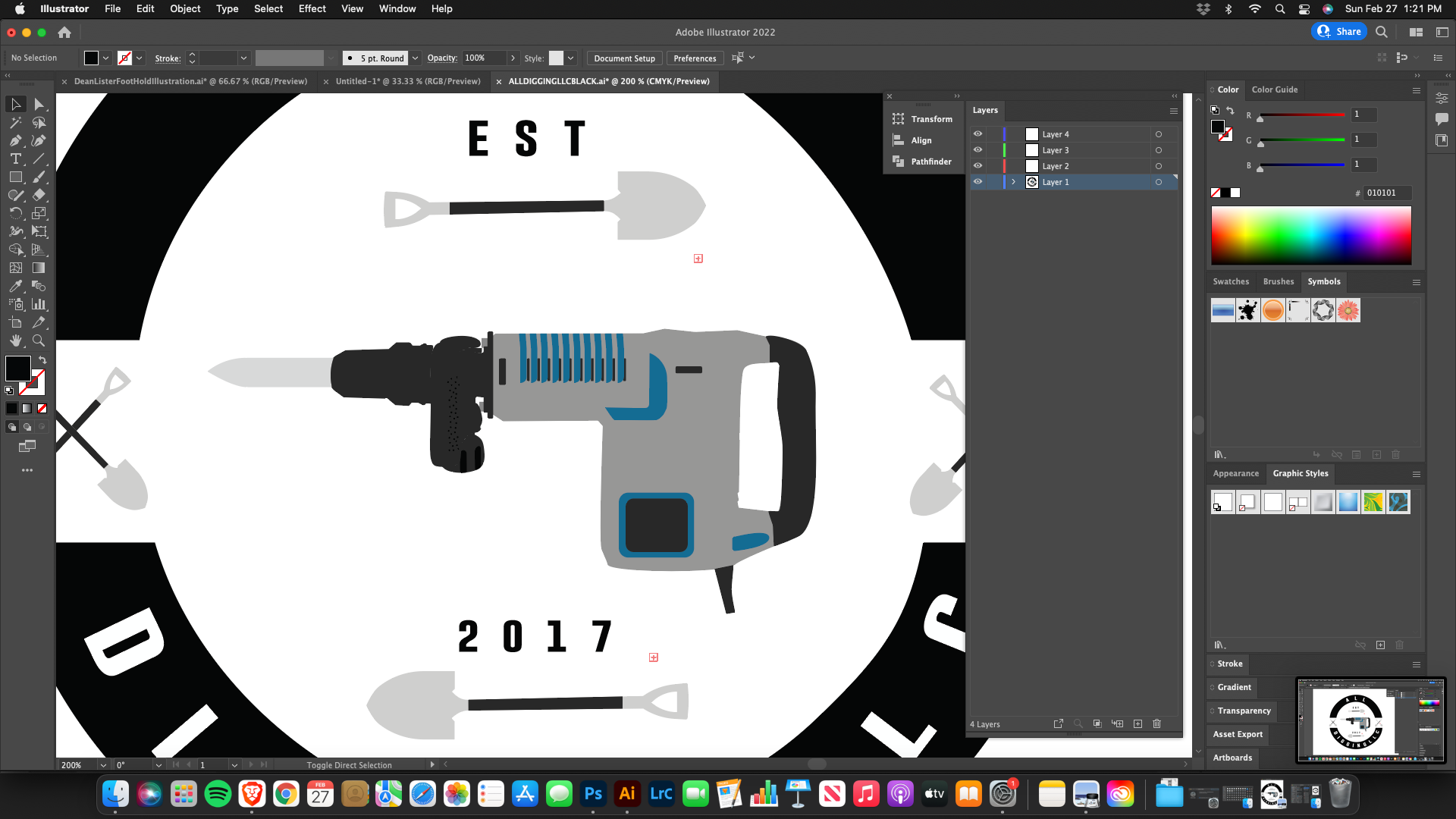Select the Zoom tool
This screenshot has width=1456, height=819.
coord(39,340)
